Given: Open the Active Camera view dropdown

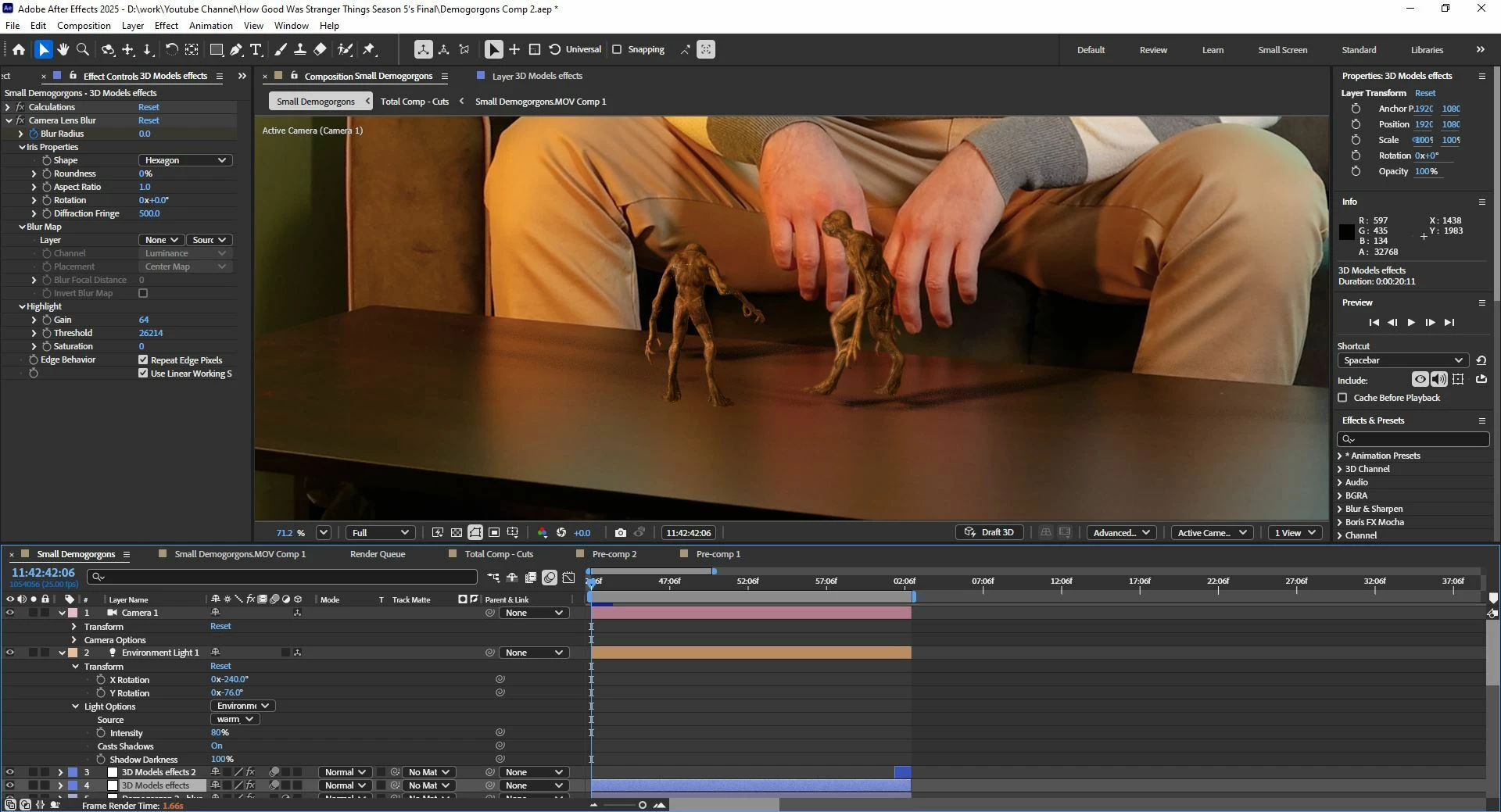Looking at the screenshot, I should (1213, 533).
